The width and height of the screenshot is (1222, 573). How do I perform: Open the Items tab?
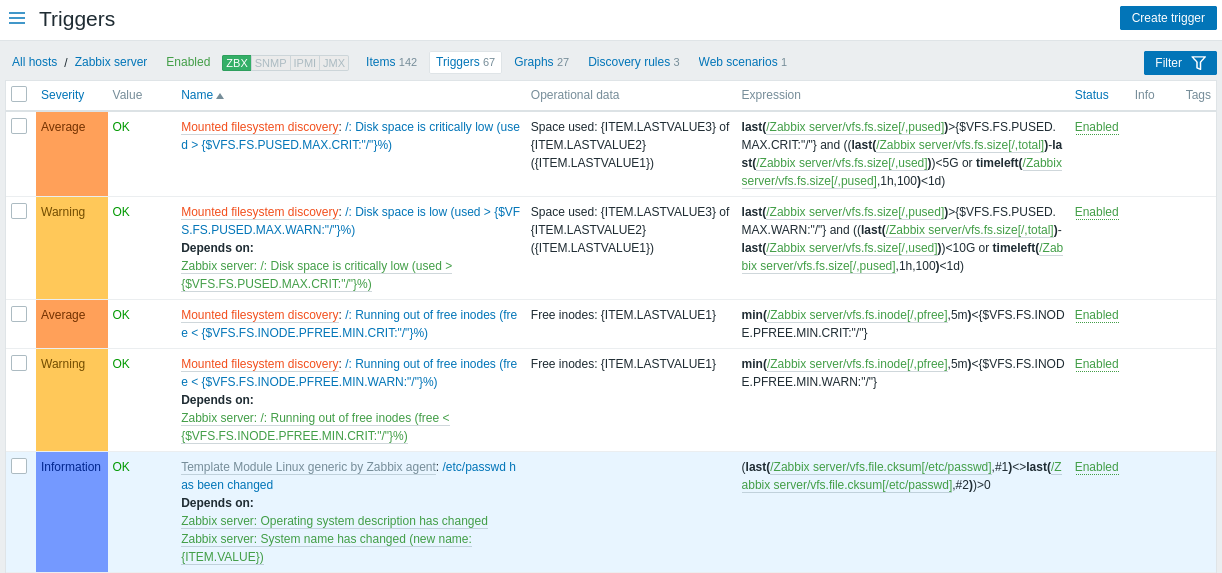(391, 62)
